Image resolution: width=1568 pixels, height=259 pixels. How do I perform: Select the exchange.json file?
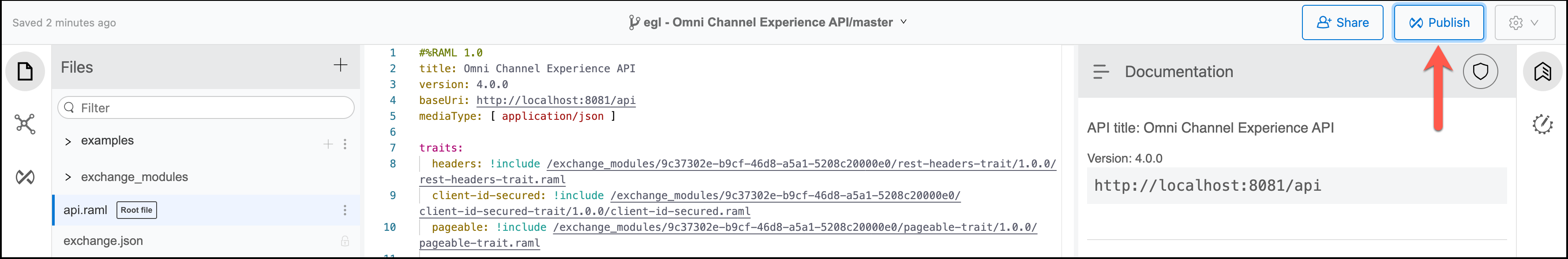[104, 241]
